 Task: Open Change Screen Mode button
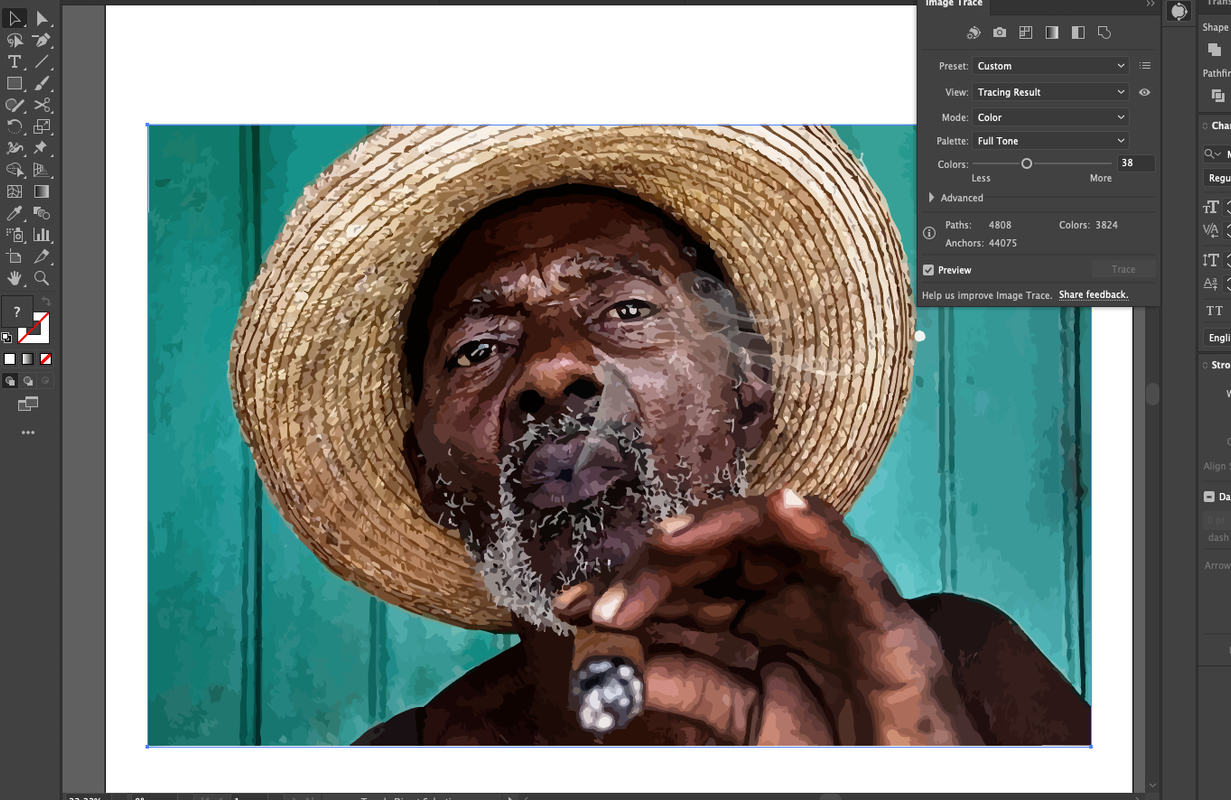pyautogui.click(x=28, y=404)
